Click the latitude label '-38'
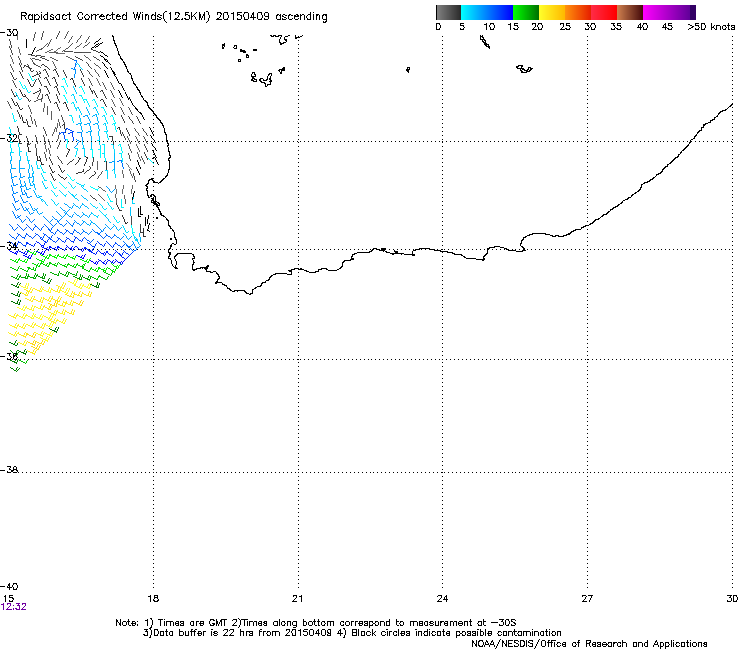The width and height of the screenshot is (740, 650). point(9,470)
